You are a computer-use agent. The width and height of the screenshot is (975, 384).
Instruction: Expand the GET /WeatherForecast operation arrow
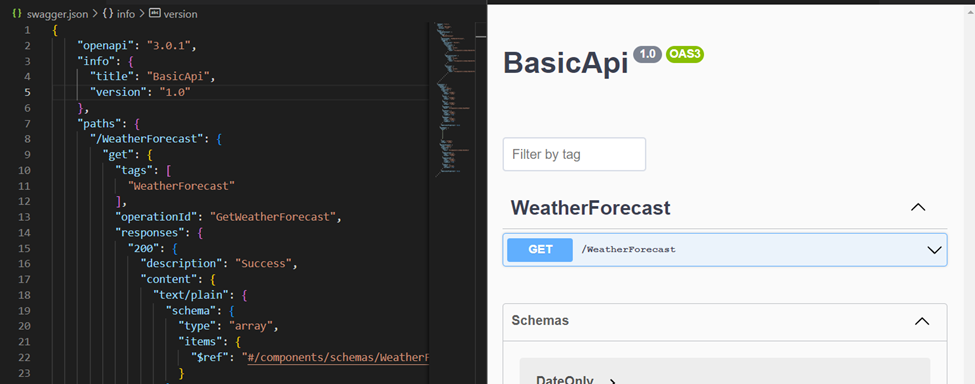[x=934, y=250]
